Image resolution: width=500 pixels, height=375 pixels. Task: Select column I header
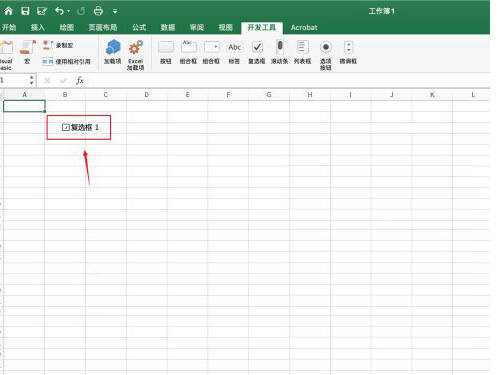tap(351, 95)
